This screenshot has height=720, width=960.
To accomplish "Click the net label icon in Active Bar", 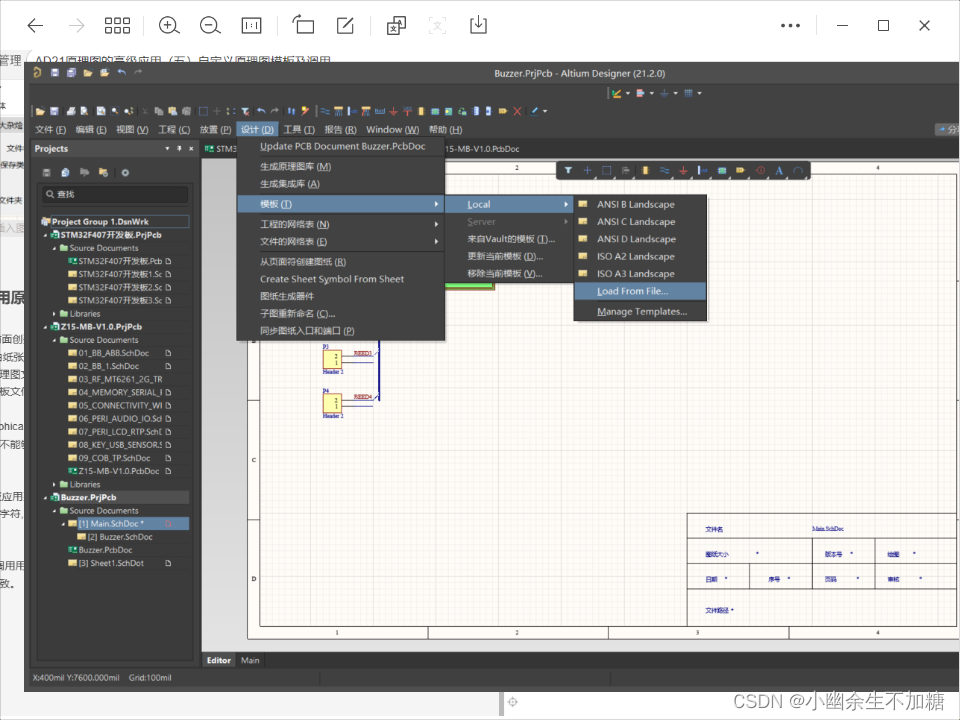I will coord(702,170).
